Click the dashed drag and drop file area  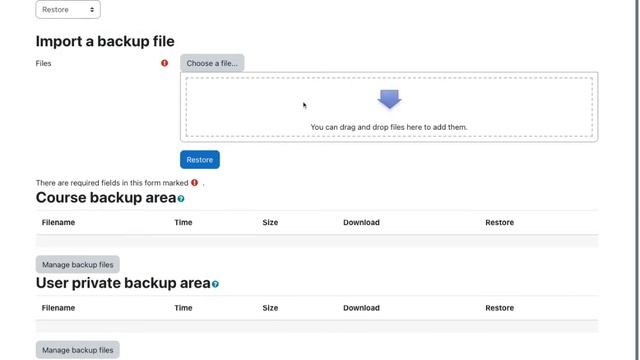(x=389, y=107)
